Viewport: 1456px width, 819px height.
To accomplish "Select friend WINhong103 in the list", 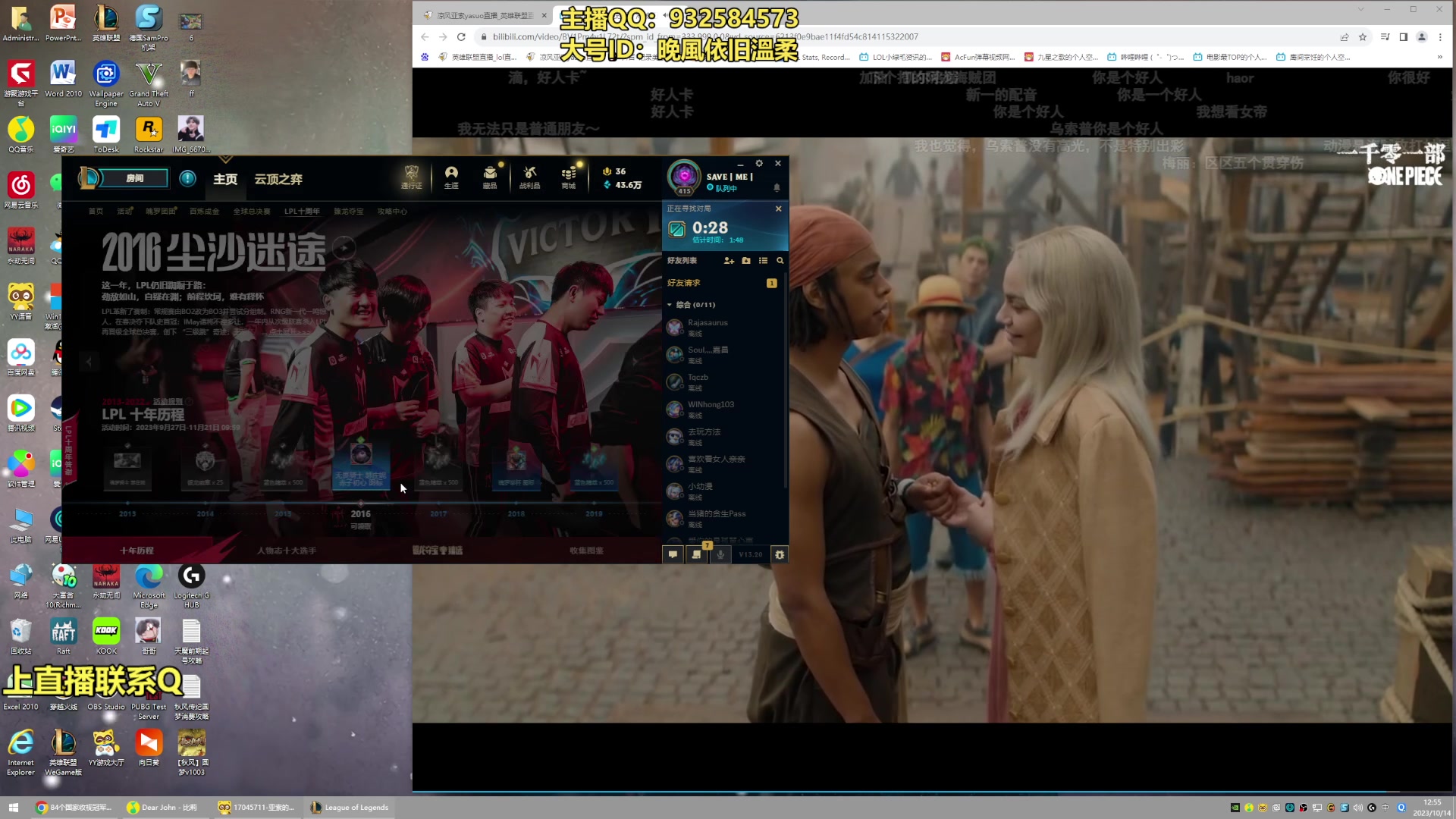I will click(x=723, y=409).
